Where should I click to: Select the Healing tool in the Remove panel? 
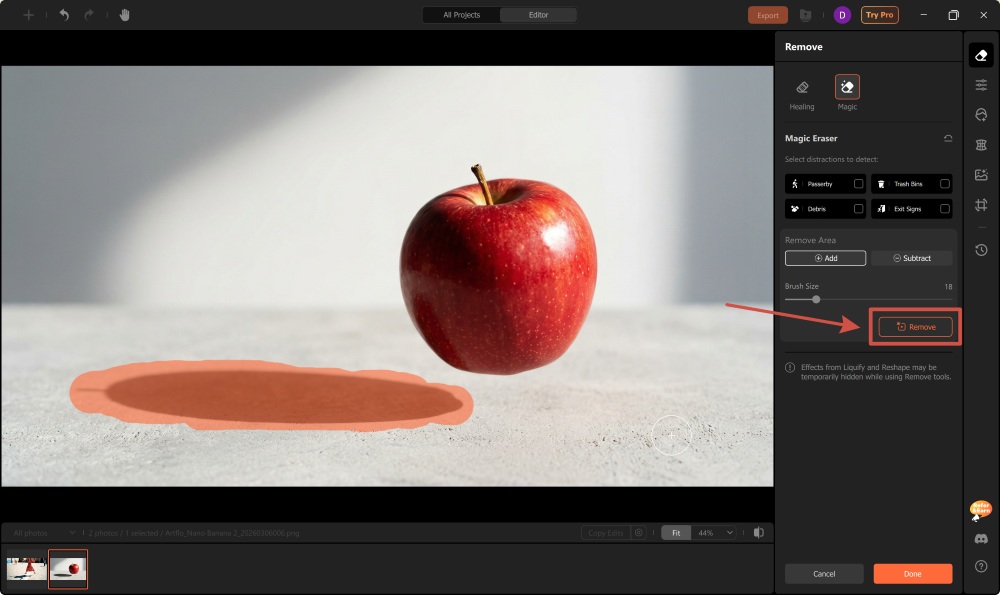coord(802,91)
